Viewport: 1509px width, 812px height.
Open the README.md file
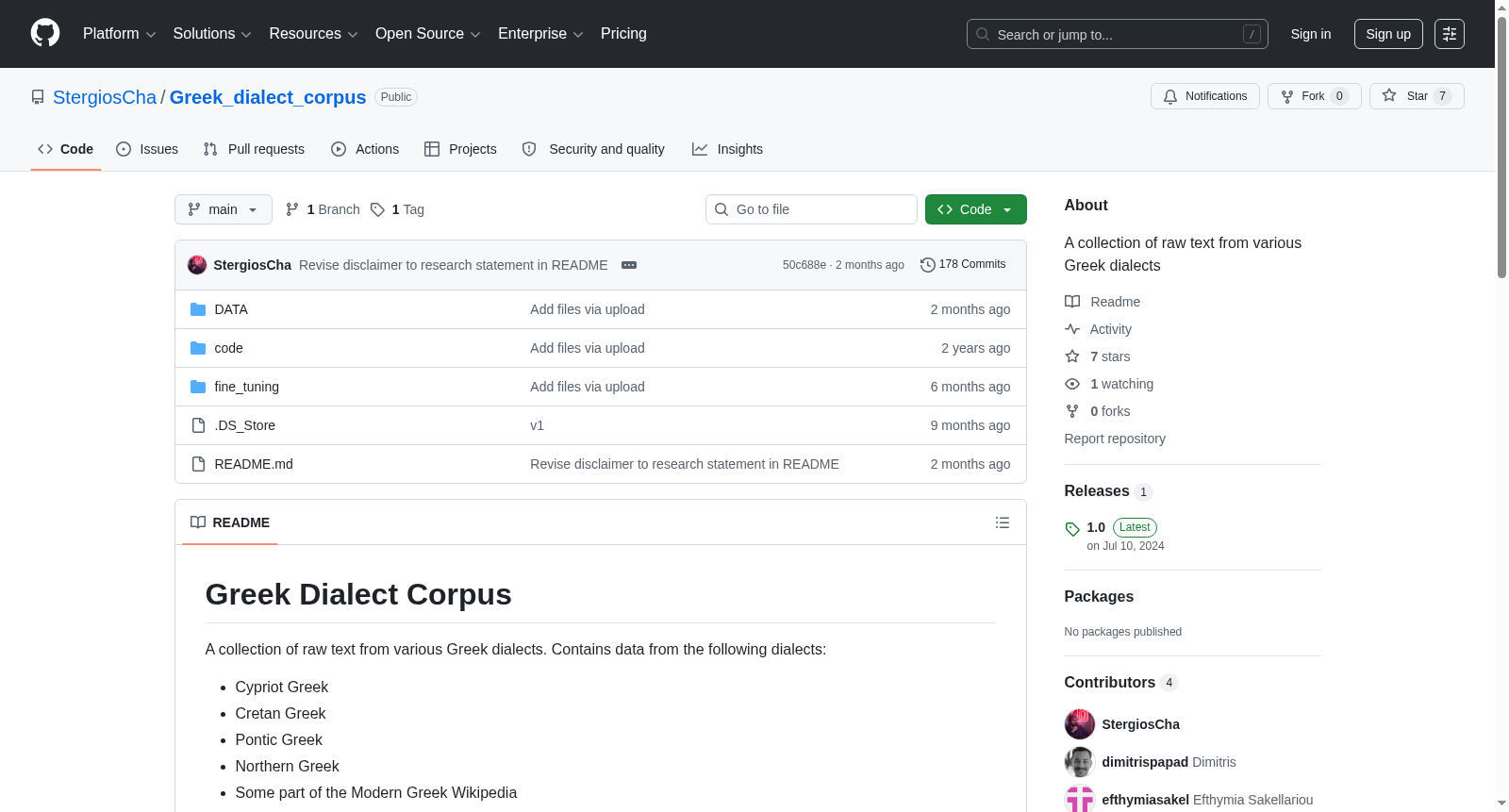pyautogui.click(x=254, y=464)
